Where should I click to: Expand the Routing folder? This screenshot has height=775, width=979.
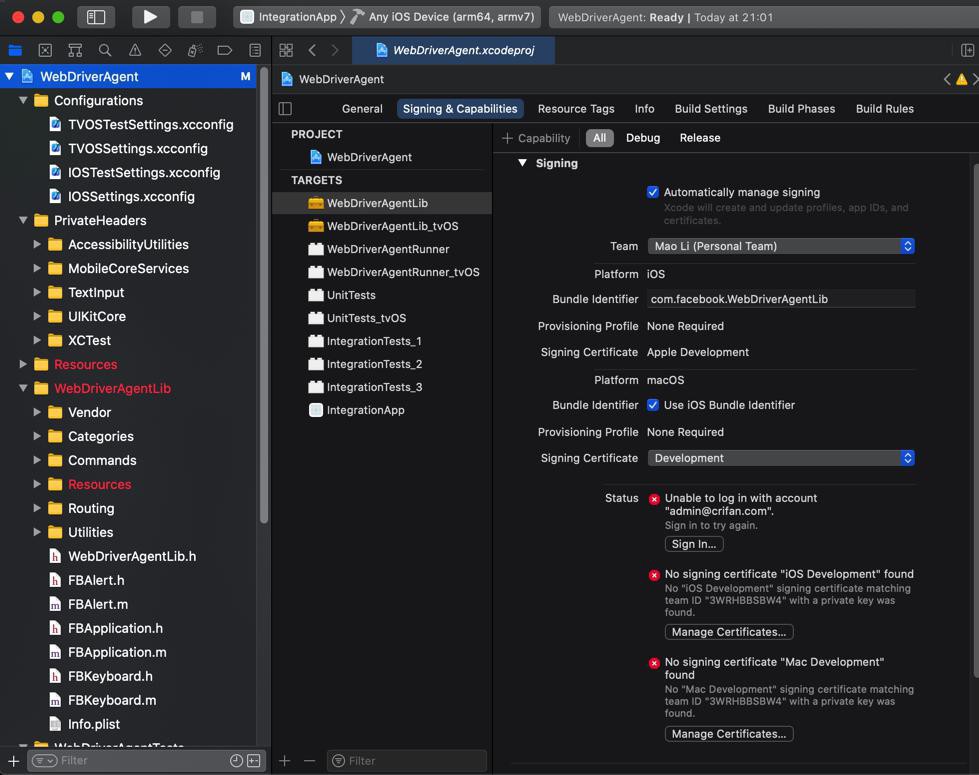(37, 508)
